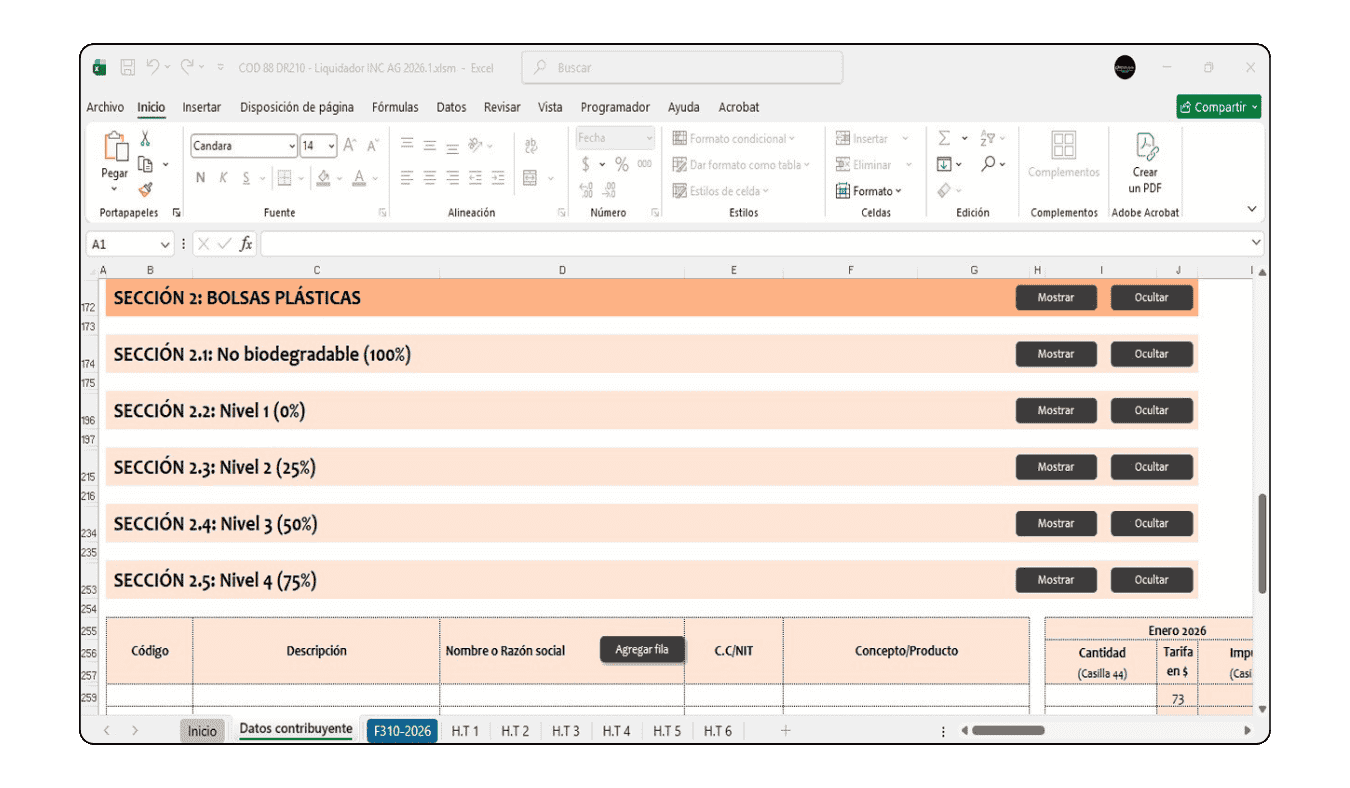Expand the Formato cells dropdown
Viewport: 1350px width, 788px height.
[x=869, y=191]
